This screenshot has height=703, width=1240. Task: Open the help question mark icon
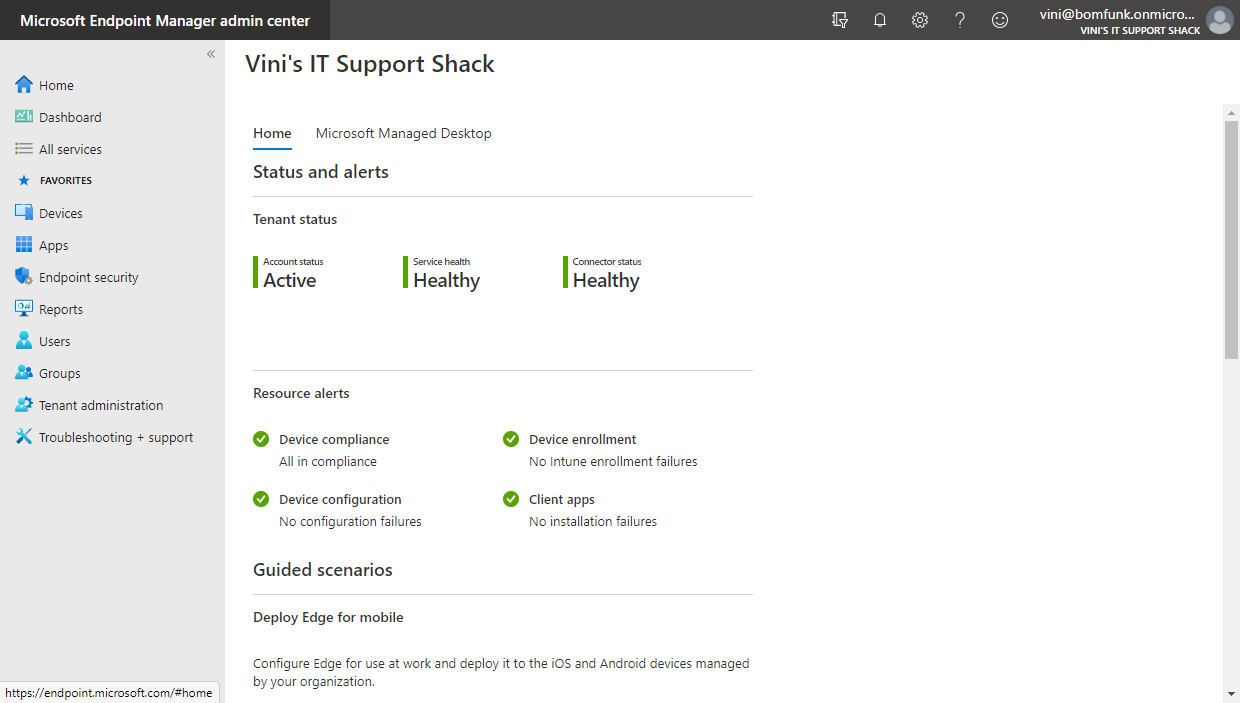[x=960, y=20]
